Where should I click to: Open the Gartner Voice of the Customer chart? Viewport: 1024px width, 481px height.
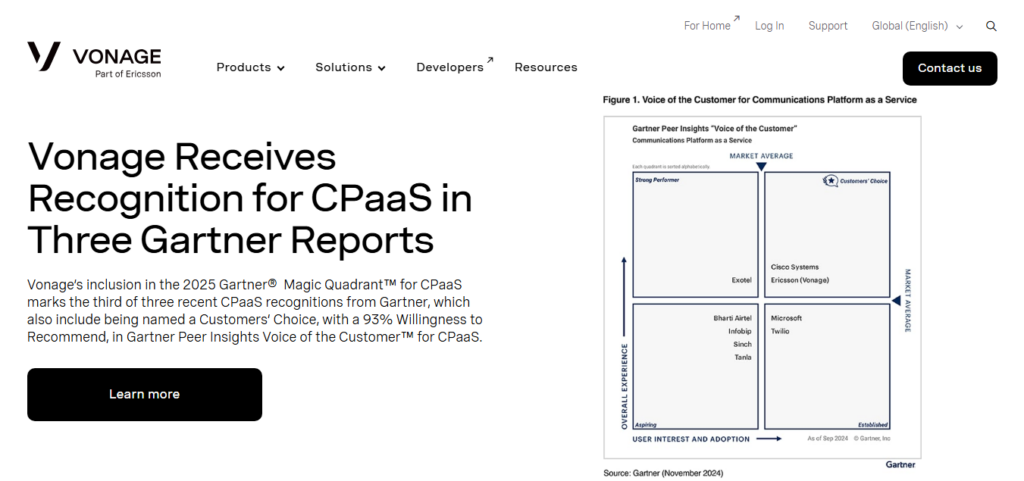(762, 287)
